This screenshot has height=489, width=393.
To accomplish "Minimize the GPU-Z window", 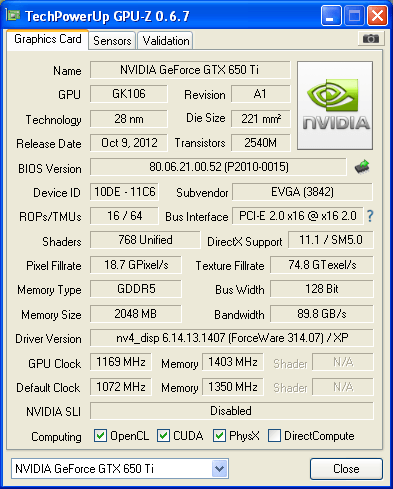I will pyautogui.click(x=331, y=15).
